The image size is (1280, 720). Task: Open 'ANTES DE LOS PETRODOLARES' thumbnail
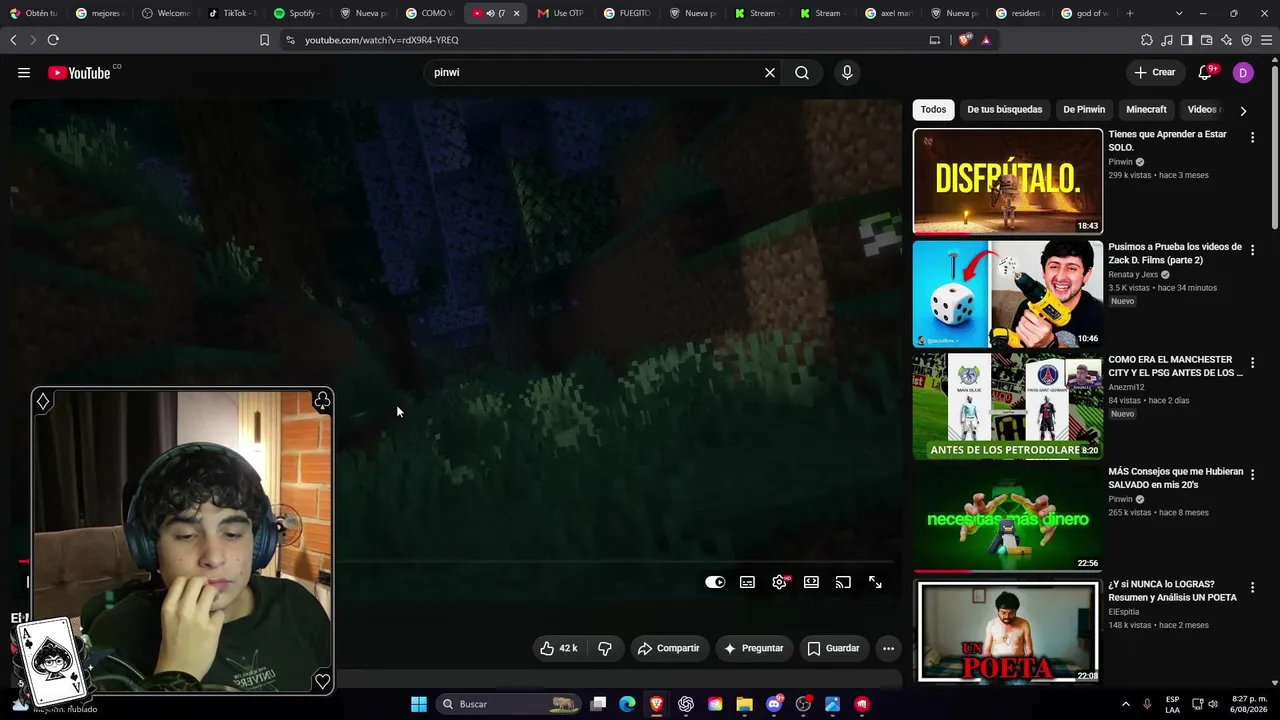pyautogui.click(x=1008, y=406)
